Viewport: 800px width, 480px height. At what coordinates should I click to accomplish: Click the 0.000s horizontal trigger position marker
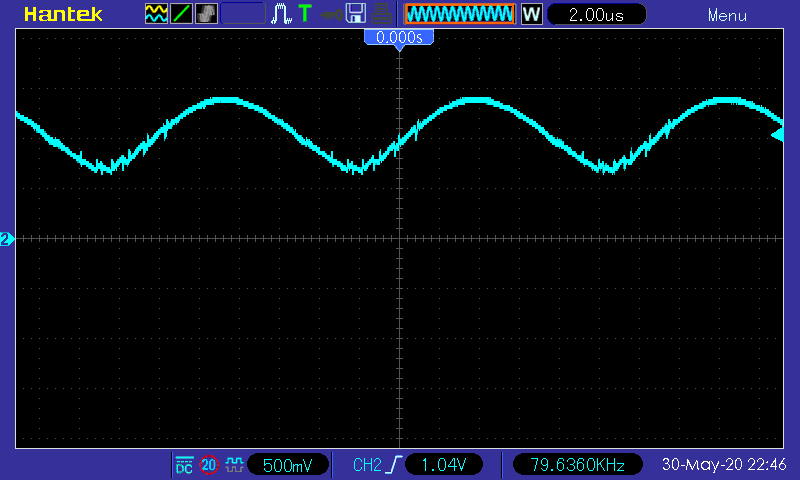pyautogui.click(x=399, y=38)
